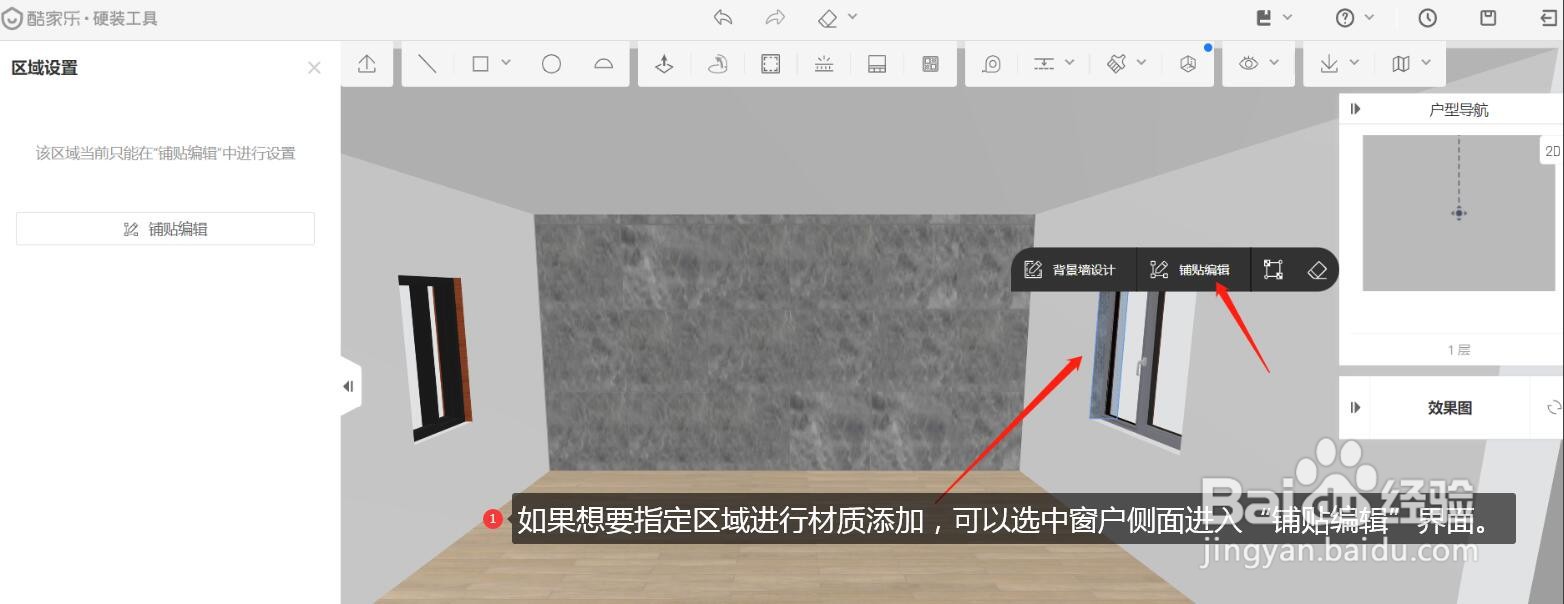
Task: Open the tape measure tool
Action: [x=992, y=63]
